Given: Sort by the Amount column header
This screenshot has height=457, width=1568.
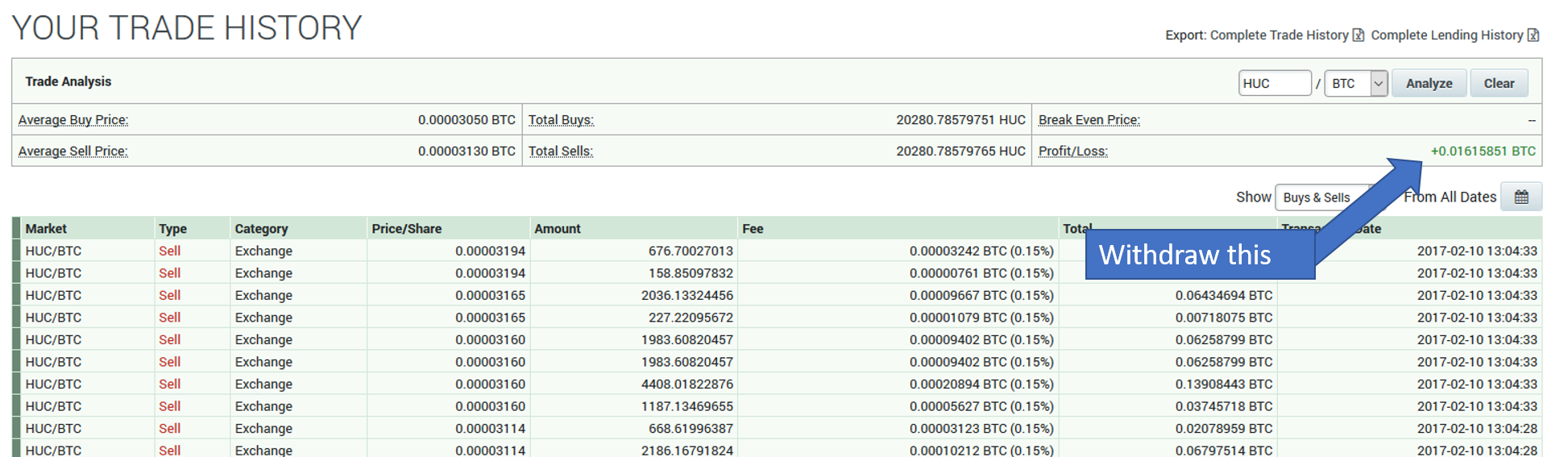Looking at the screenshot, I should pyautogui.click(x=558, y=228).
